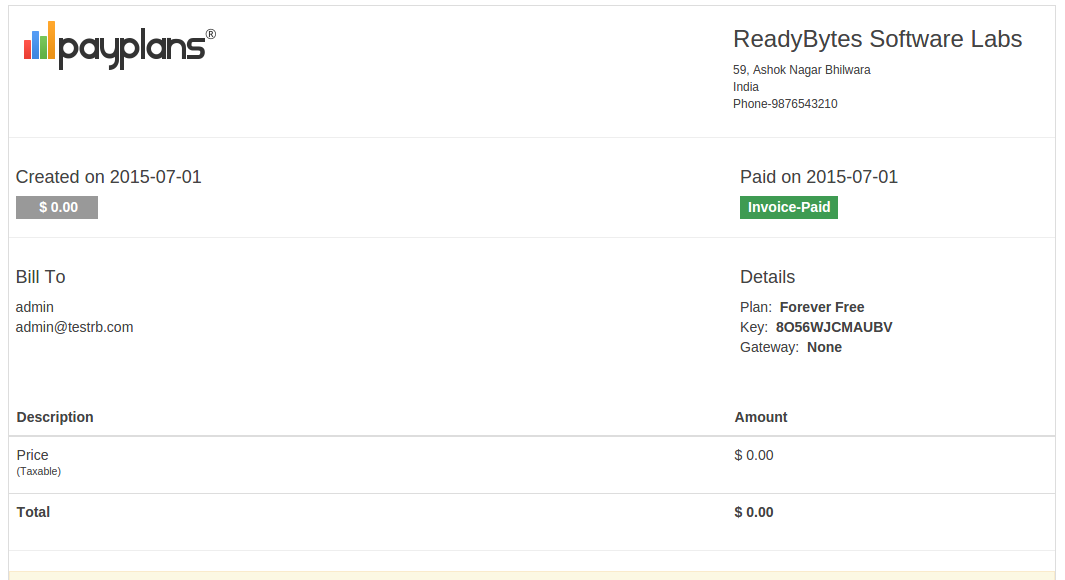Click the green Invoice-Paid badge
1065x580 pixels.
[x=789, y=207]
